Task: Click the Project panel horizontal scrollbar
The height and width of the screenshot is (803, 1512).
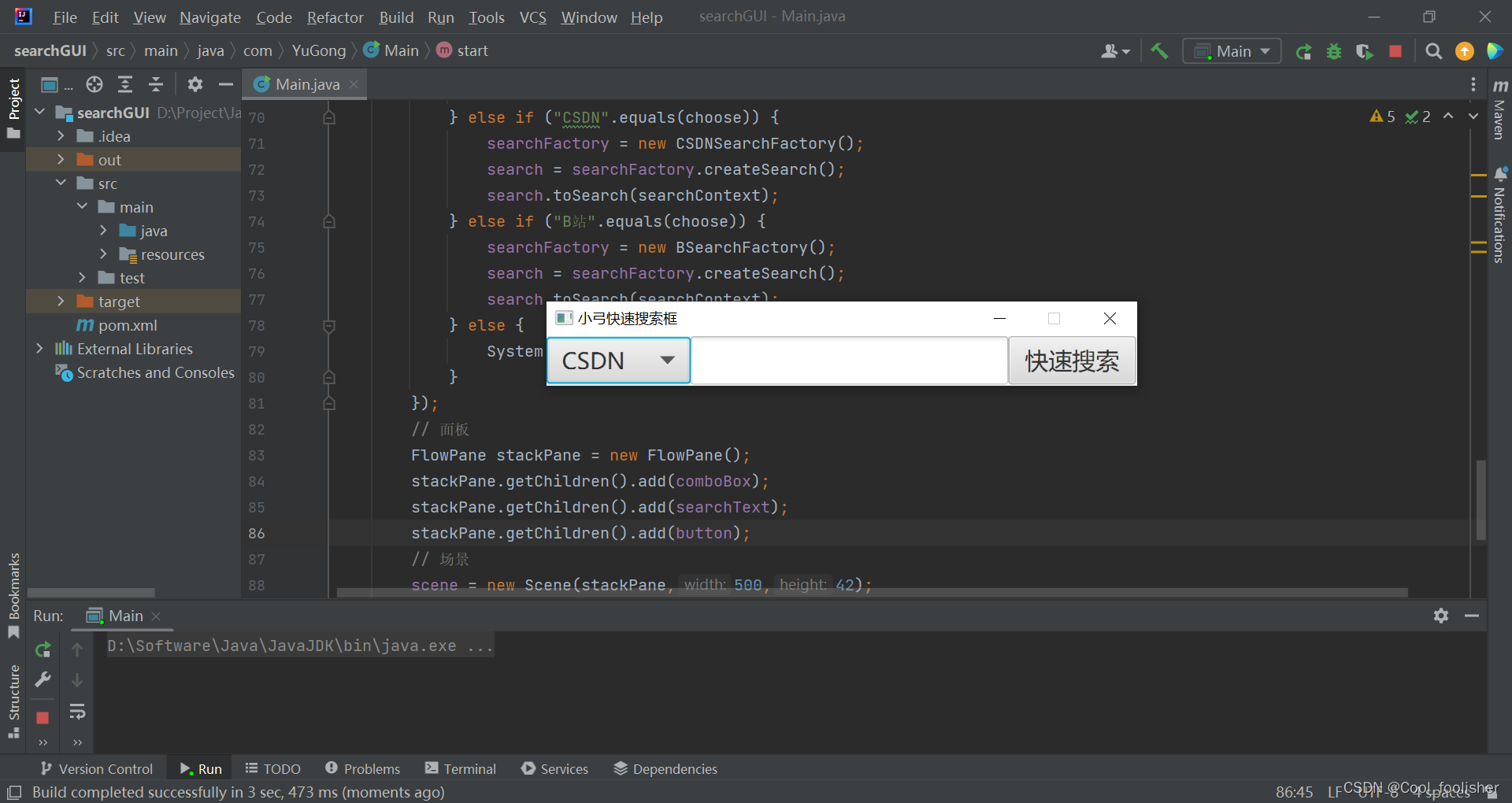Action: [x=91, y=593]
